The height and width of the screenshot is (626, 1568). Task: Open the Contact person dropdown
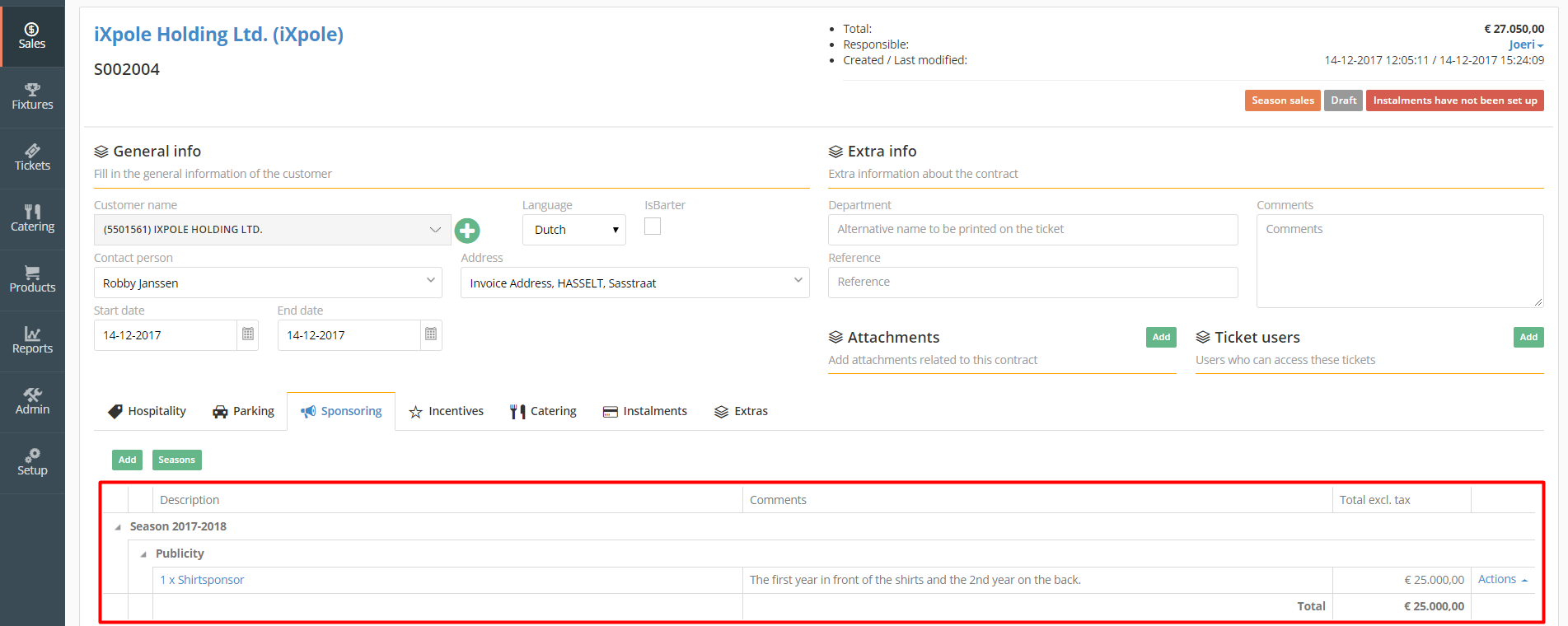pyautogui.click(x=268, y=283)
